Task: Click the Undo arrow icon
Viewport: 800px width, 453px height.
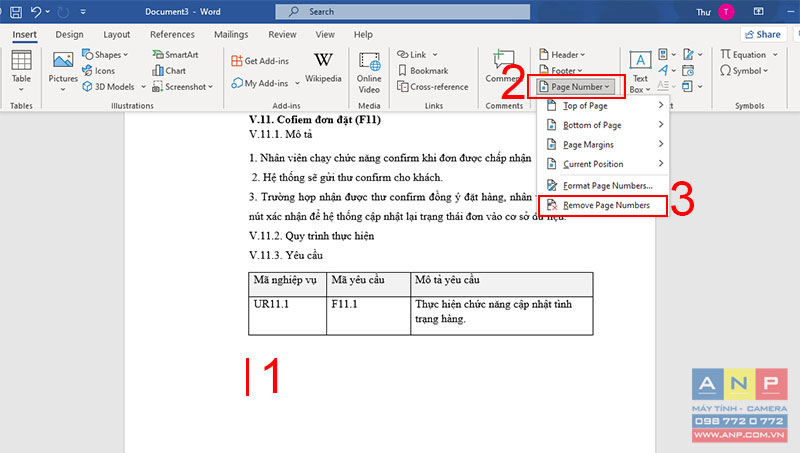Action: [x=35, y=11]
